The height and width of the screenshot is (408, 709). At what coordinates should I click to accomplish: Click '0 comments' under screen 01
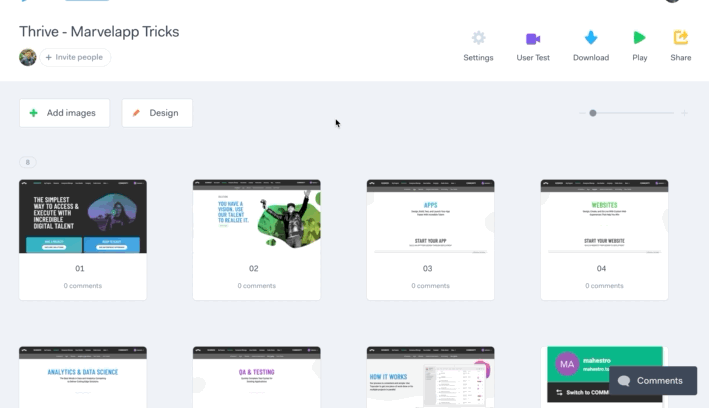(83, 286)
